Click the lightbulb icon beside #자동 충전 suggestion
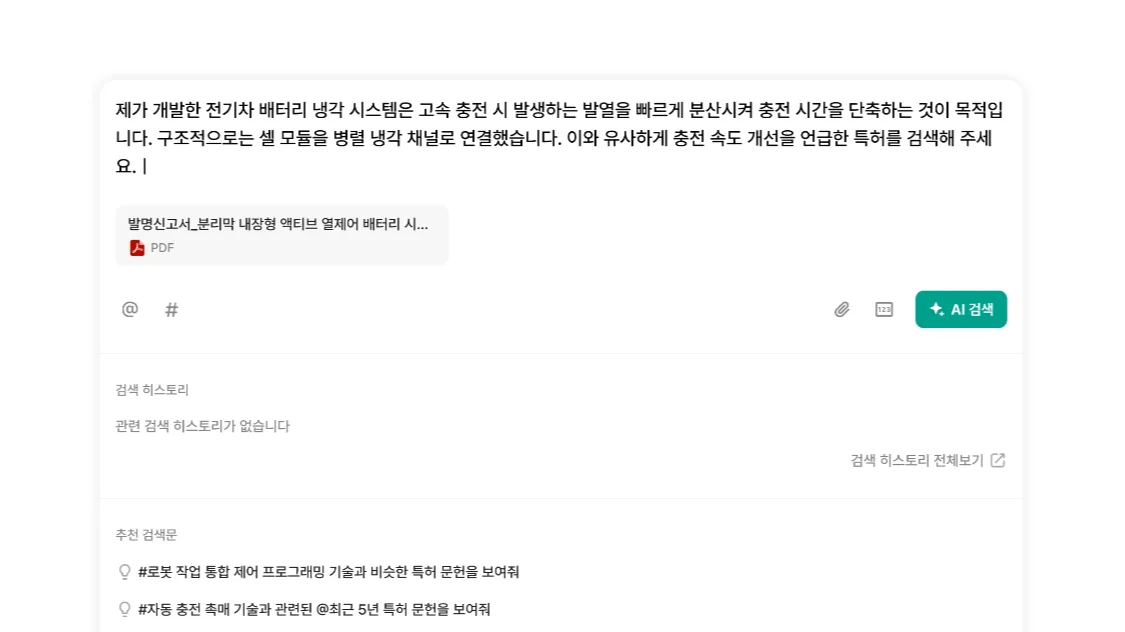The height and width of the screenshot is (632, 1125). [x=125, y=609]
